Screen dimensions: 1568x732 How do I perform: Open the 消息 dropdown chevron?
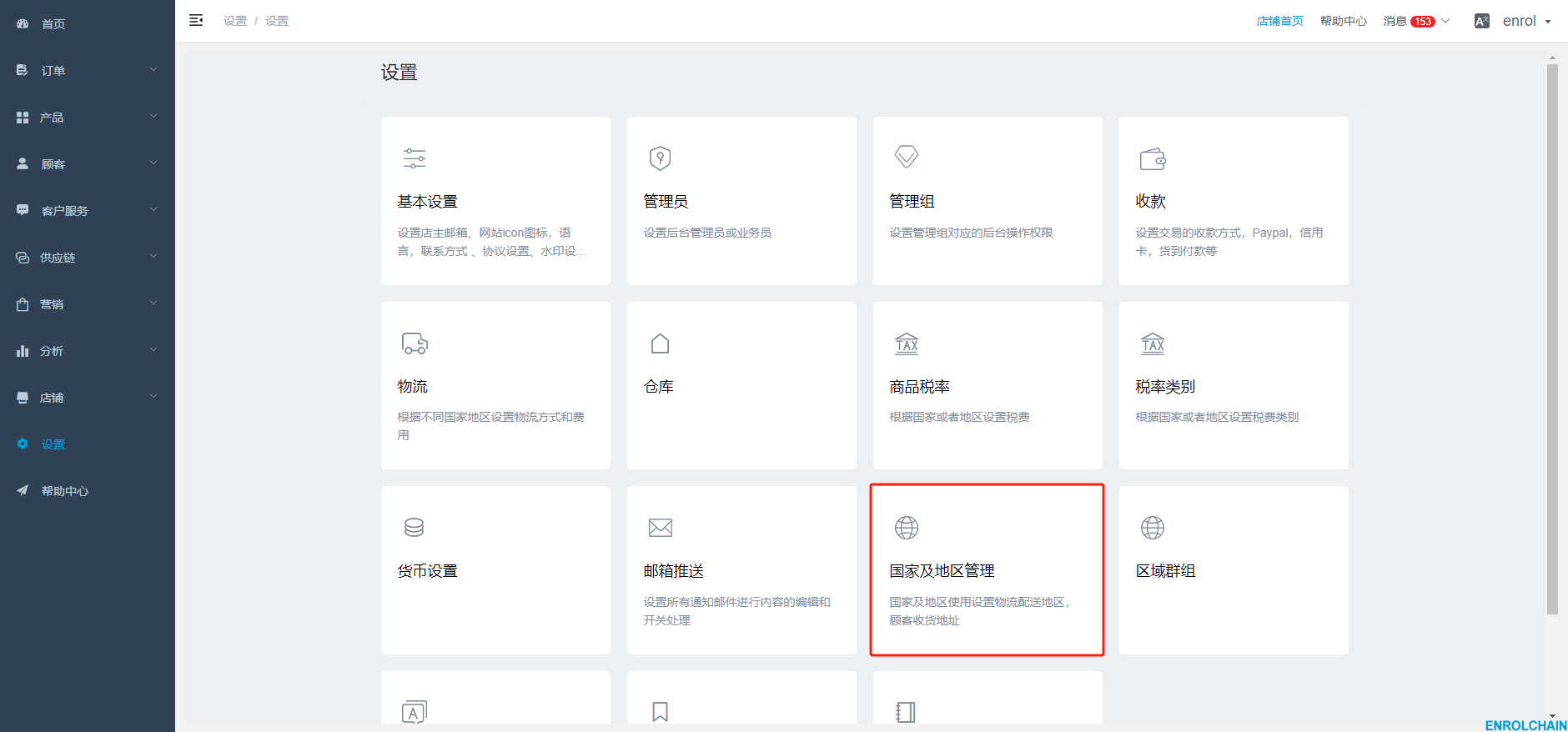[x=1445, y=21]
